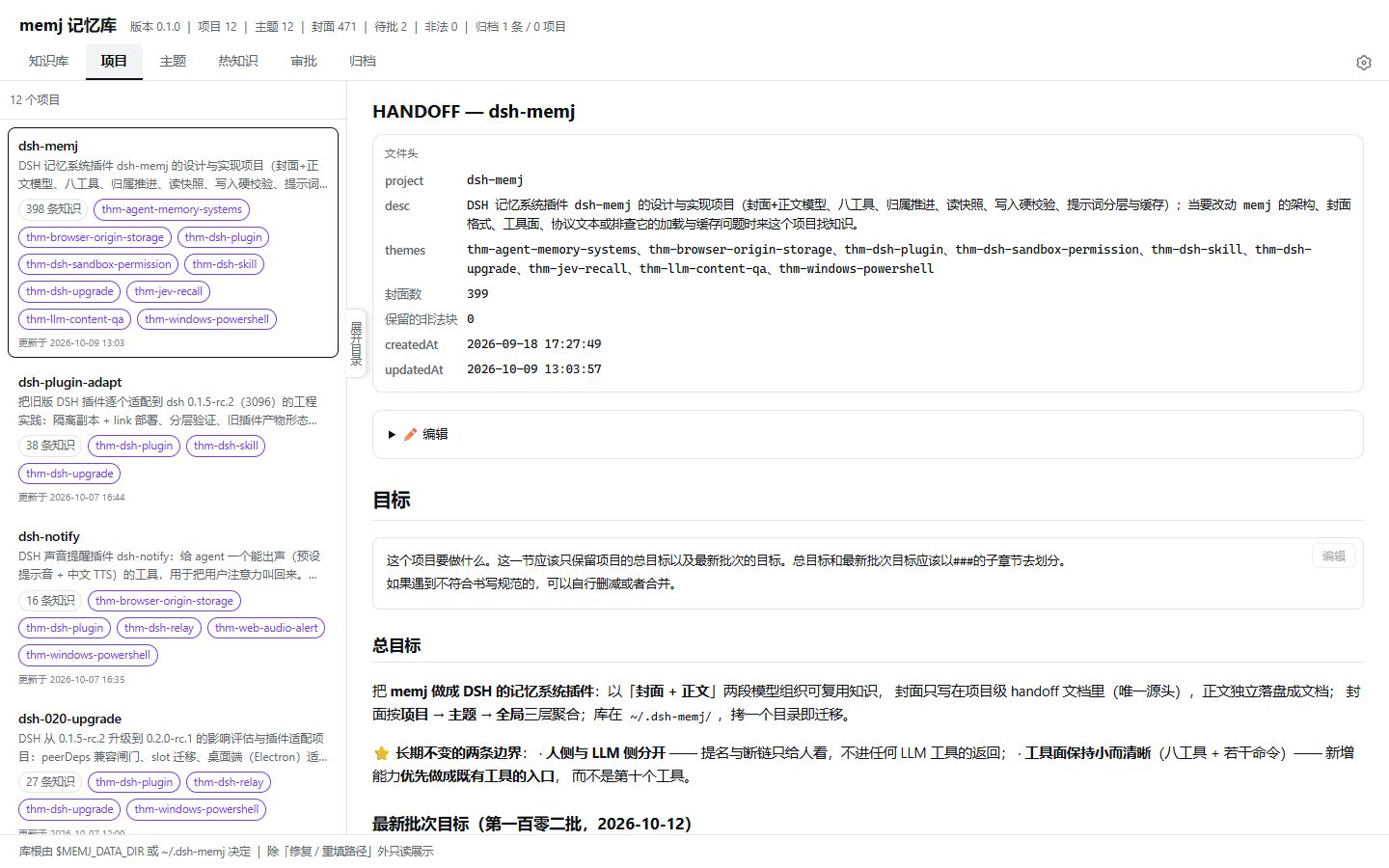The image size is (1389, 868).
Task: Click thm-browser-origin-storage tag in dsh-memj card
Action: point(95,237)
